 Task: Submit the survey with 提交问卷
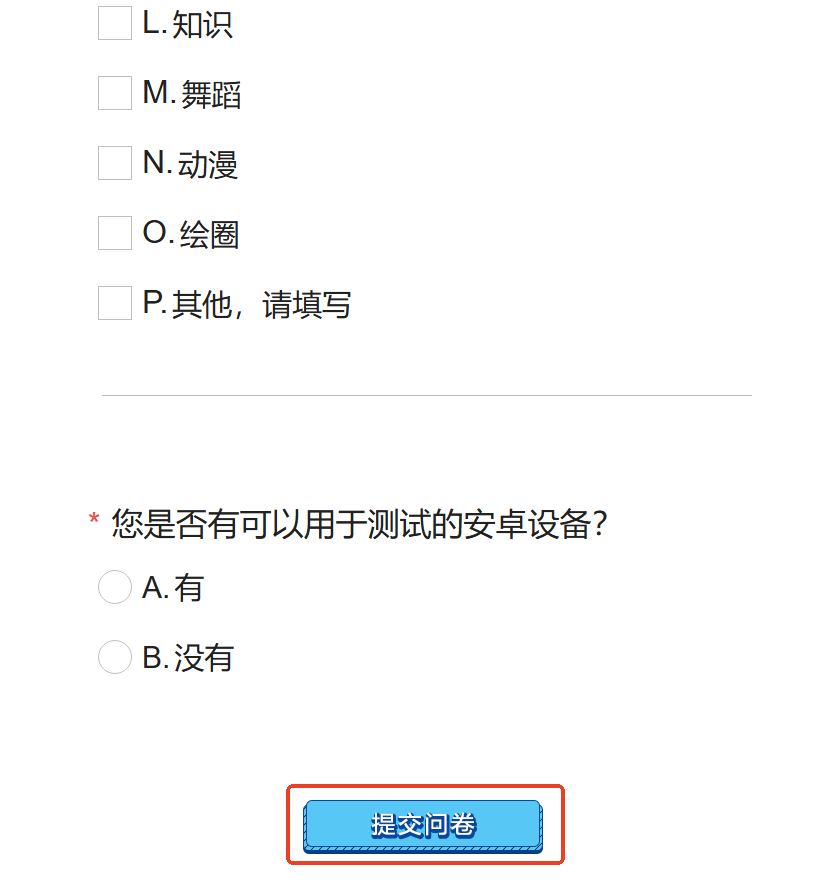click(423, 825)
